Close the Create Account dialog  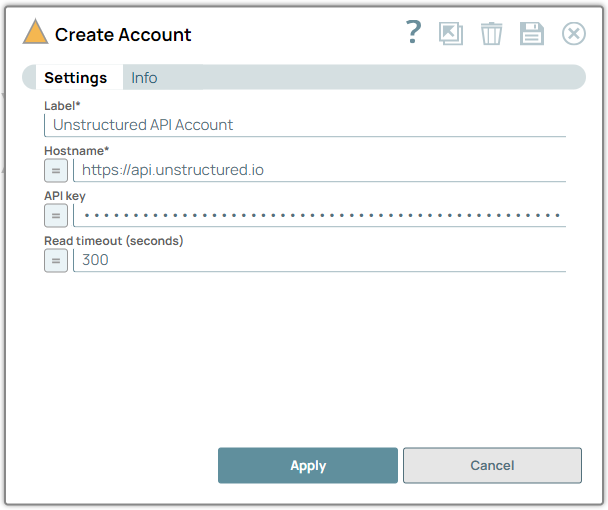(573, 34)
